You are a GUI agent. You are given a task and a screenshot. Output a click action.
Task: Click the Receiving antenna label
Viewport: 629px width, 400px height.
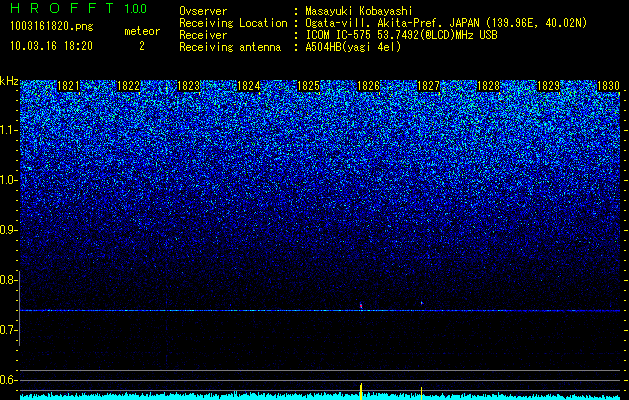pos(230,47)
